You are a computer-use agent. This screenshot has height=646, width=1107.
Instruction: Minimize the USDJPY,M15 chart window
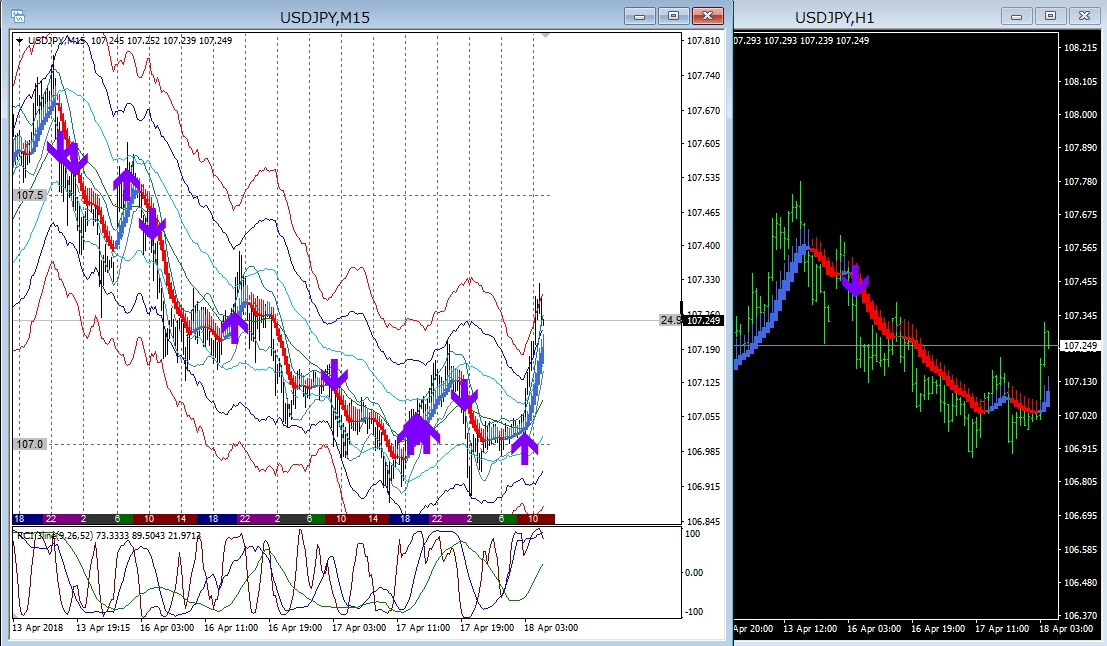coord(640,16)
